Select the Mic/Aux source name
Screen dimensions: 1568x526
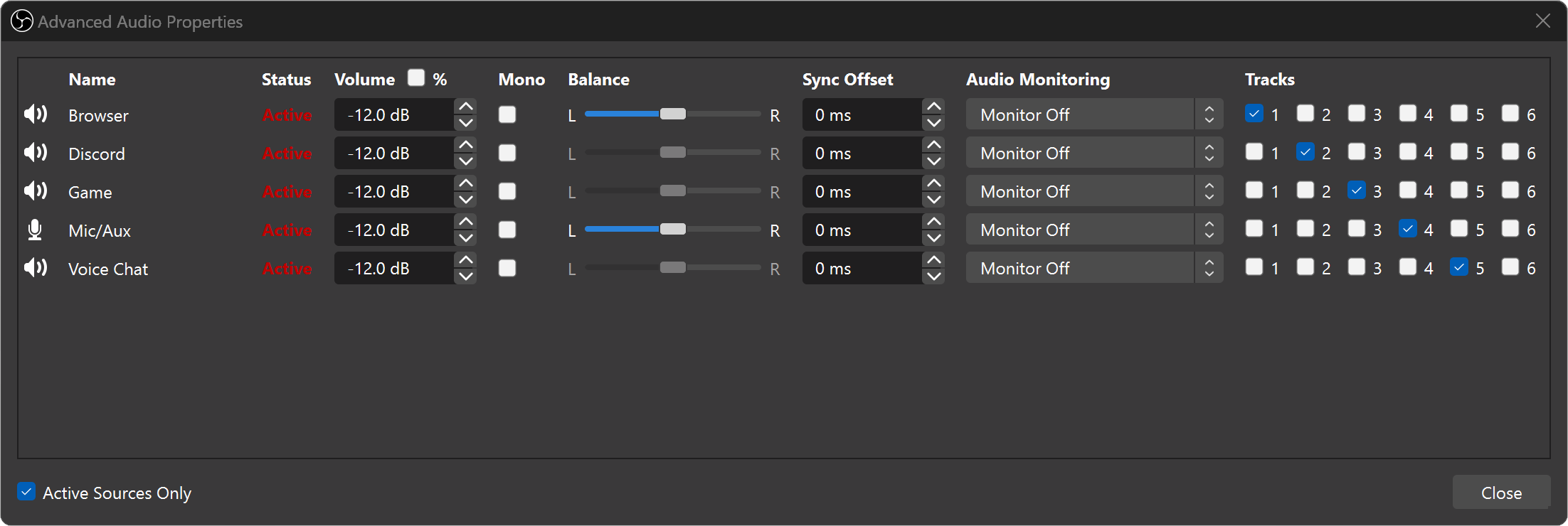tap(100, 231)
